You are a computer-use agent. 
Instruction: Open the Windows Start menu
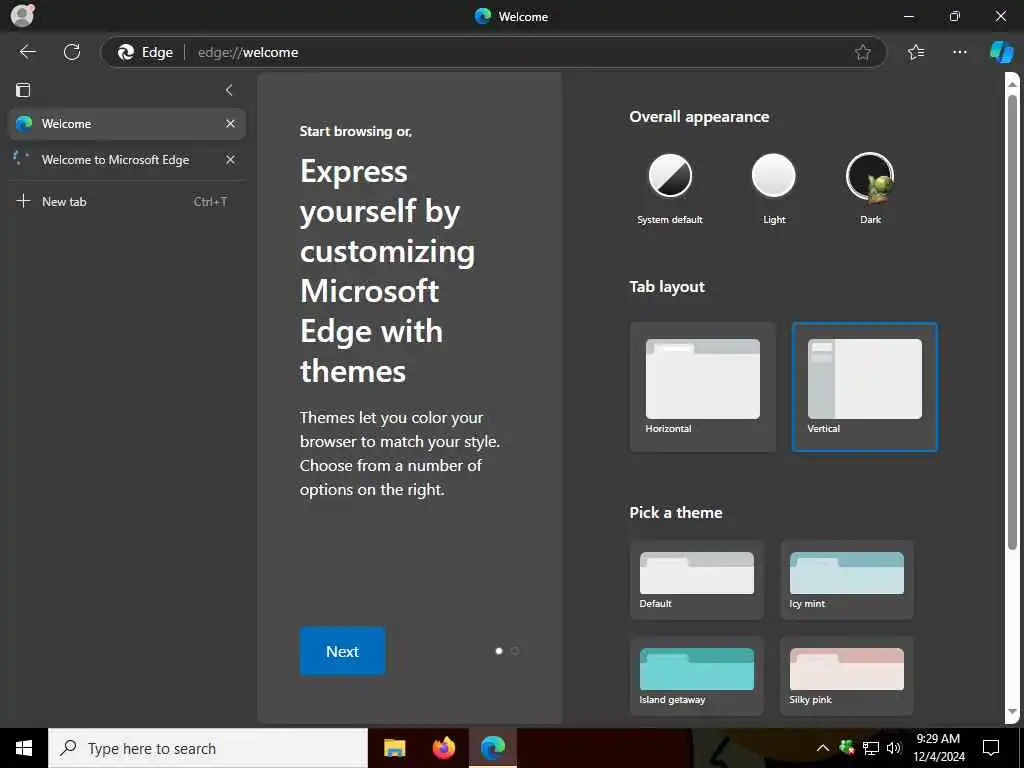(x=24, y=748)
